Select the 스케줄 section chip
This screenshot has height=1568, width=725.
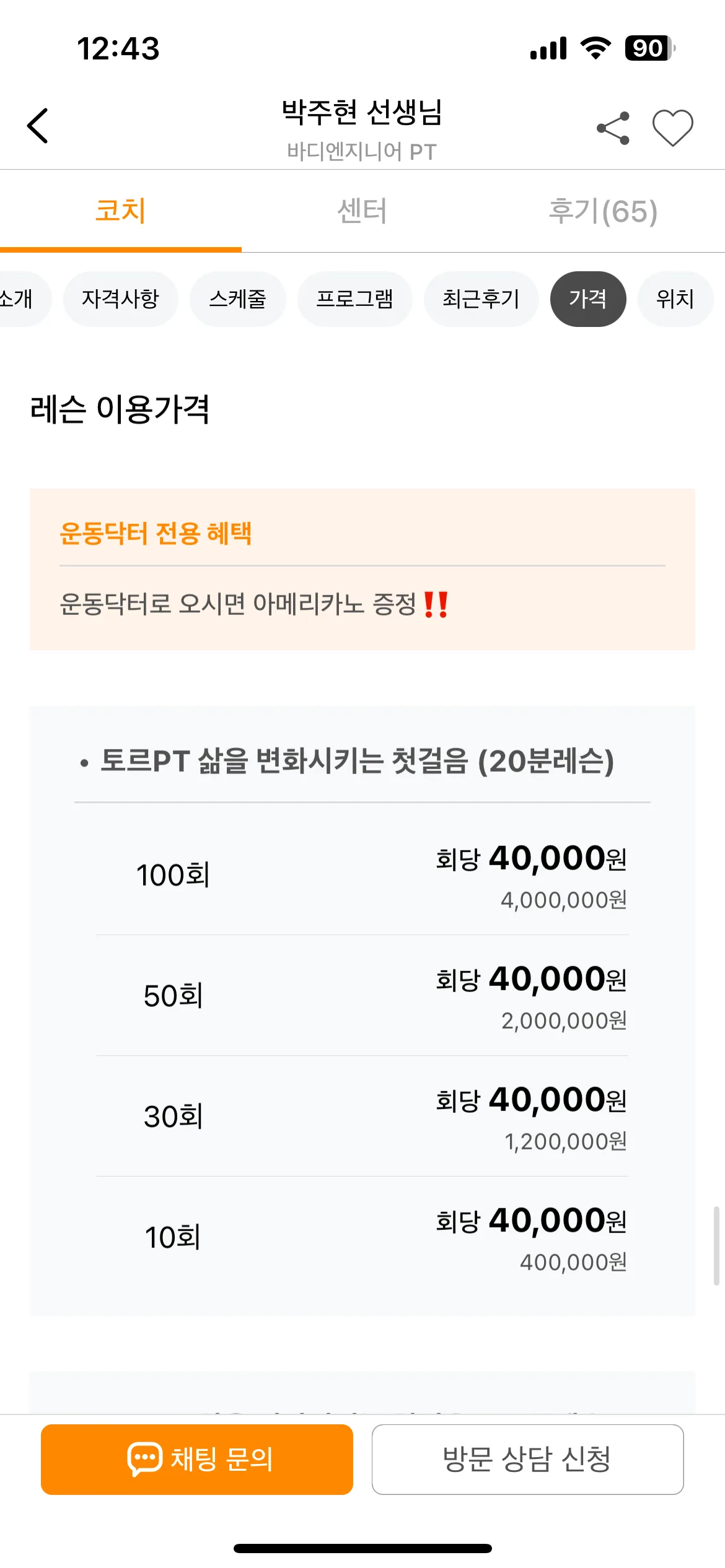tap(238, 299)
